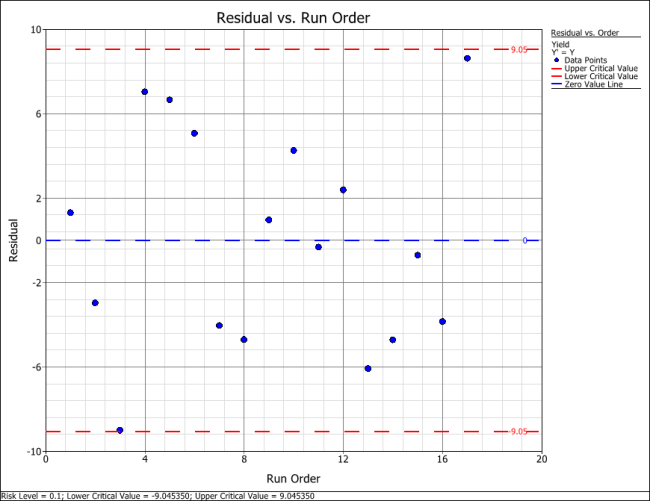Click the data point at run order 1
The height and width of the screenshot is (501, 650).
tap(70, 212)
